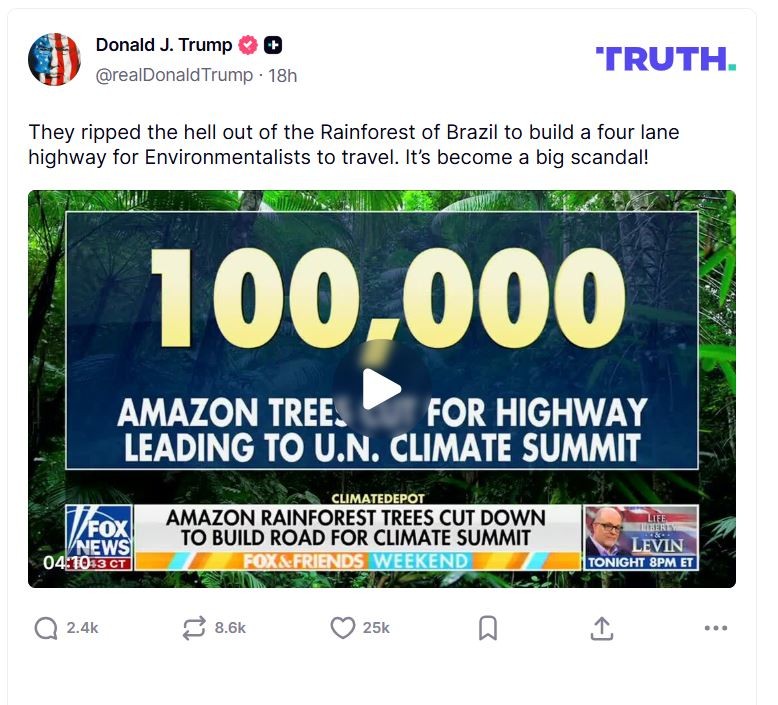The image size is (778, 705).
Task: Click the share upload icon
Action: 601,628
